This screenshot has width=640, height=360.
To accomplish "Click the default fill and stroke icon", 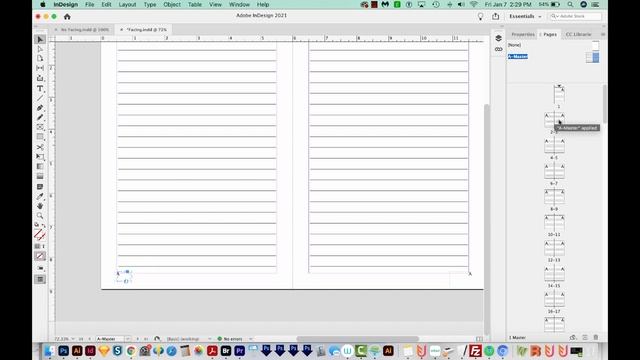I will [36, 225].
